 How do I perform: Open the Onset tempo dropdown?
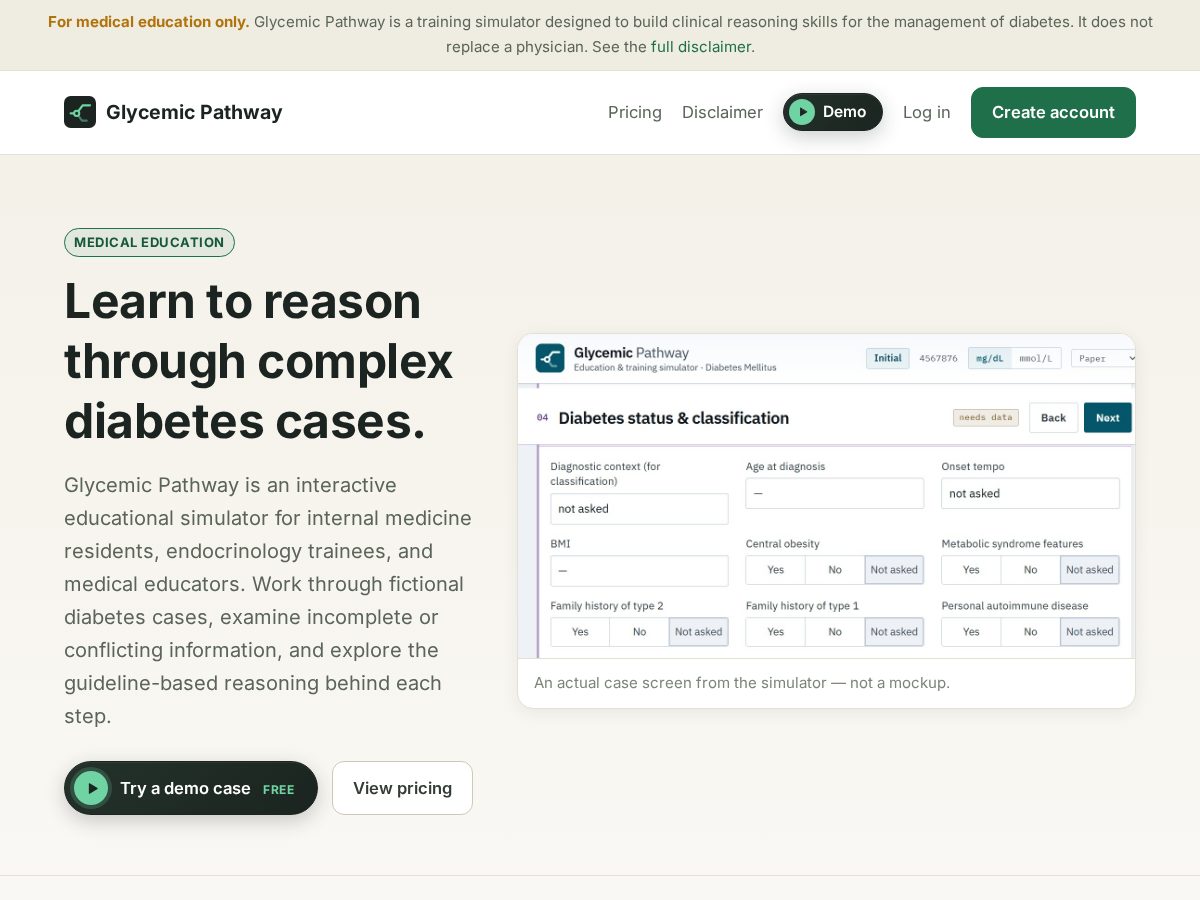(x=1030, y=493)
